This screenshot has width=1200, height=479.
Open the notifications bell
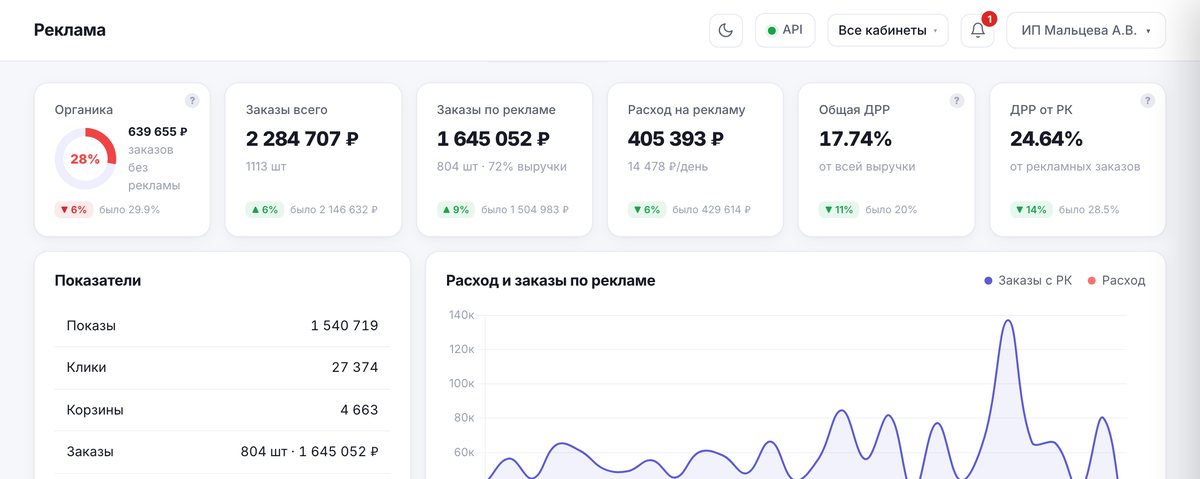click(x=978, y=30)
